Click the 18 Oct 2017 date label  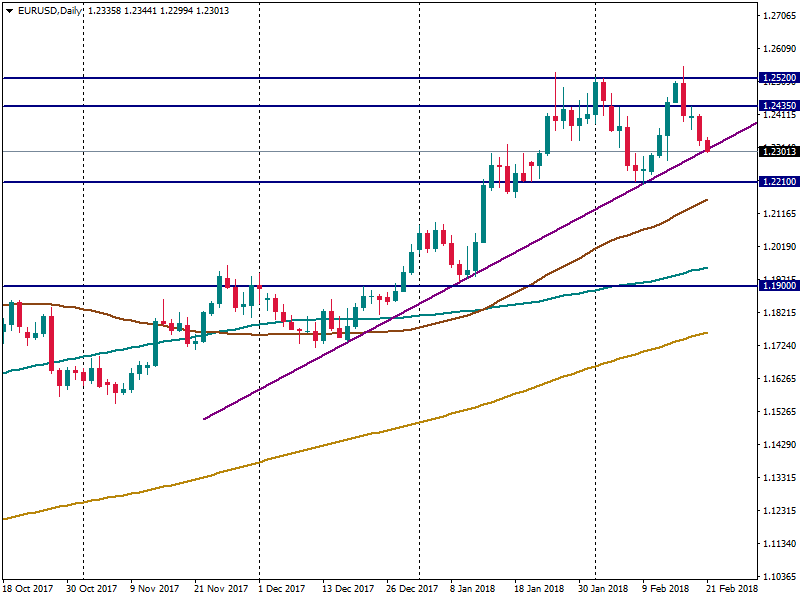(26, 589)
